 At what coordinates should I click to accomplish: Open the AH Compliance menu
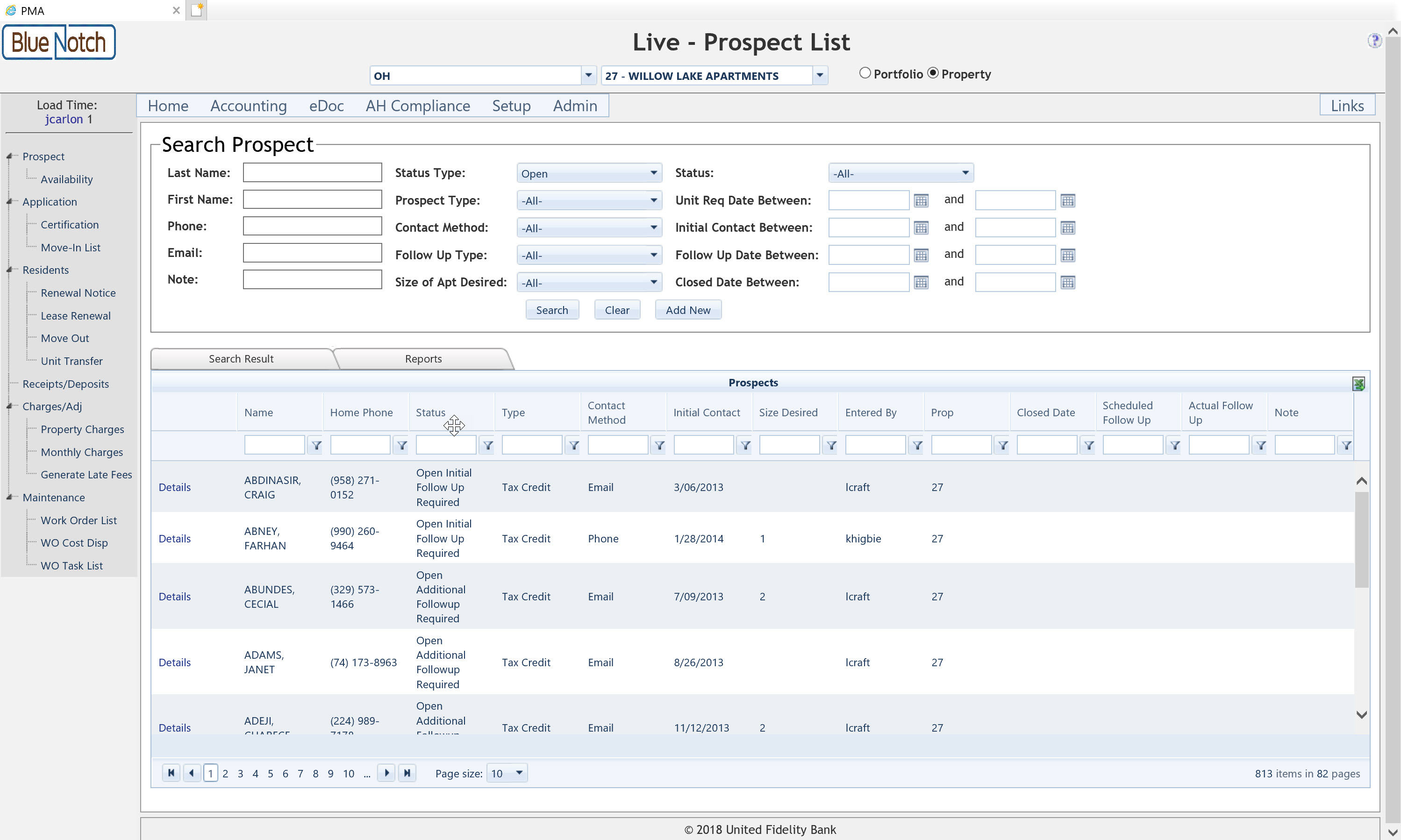click(x=417, y=106)
